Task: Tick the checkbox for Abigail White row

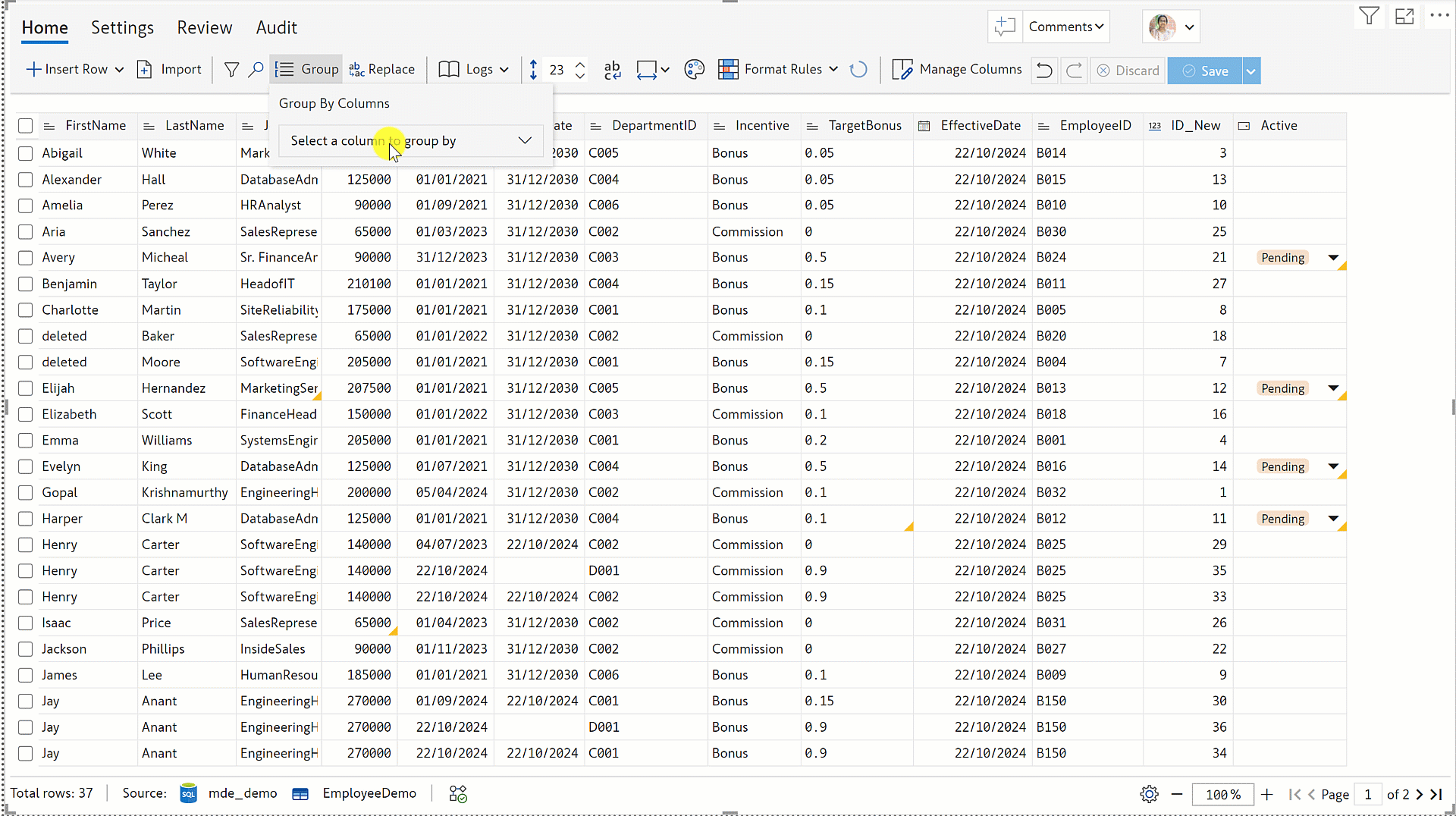Action: click(26, 153)
